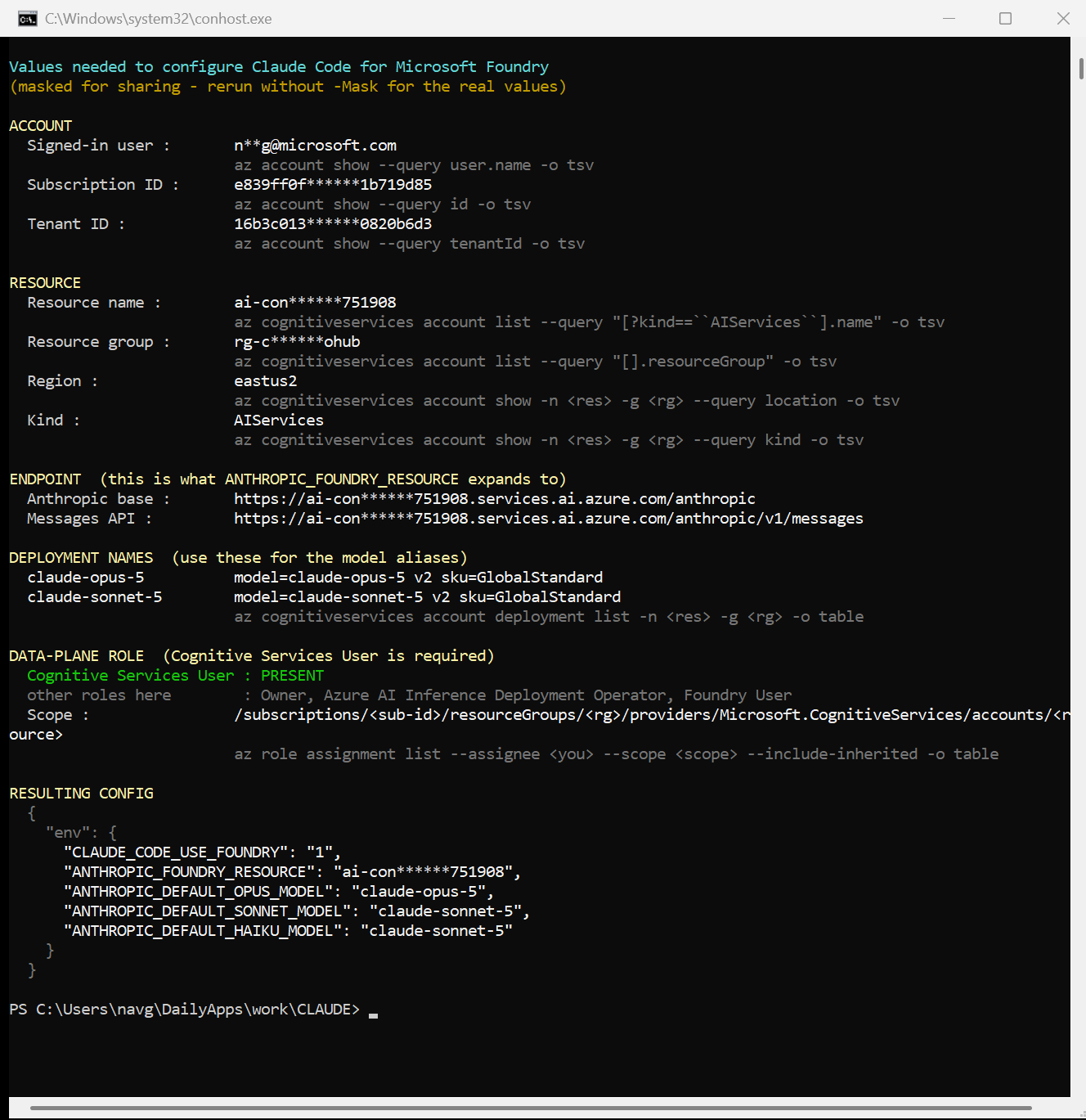1086x1120 pixels.
Task: Click the RESULTING CONFIG heading
Action: click(x=81, y=794)
